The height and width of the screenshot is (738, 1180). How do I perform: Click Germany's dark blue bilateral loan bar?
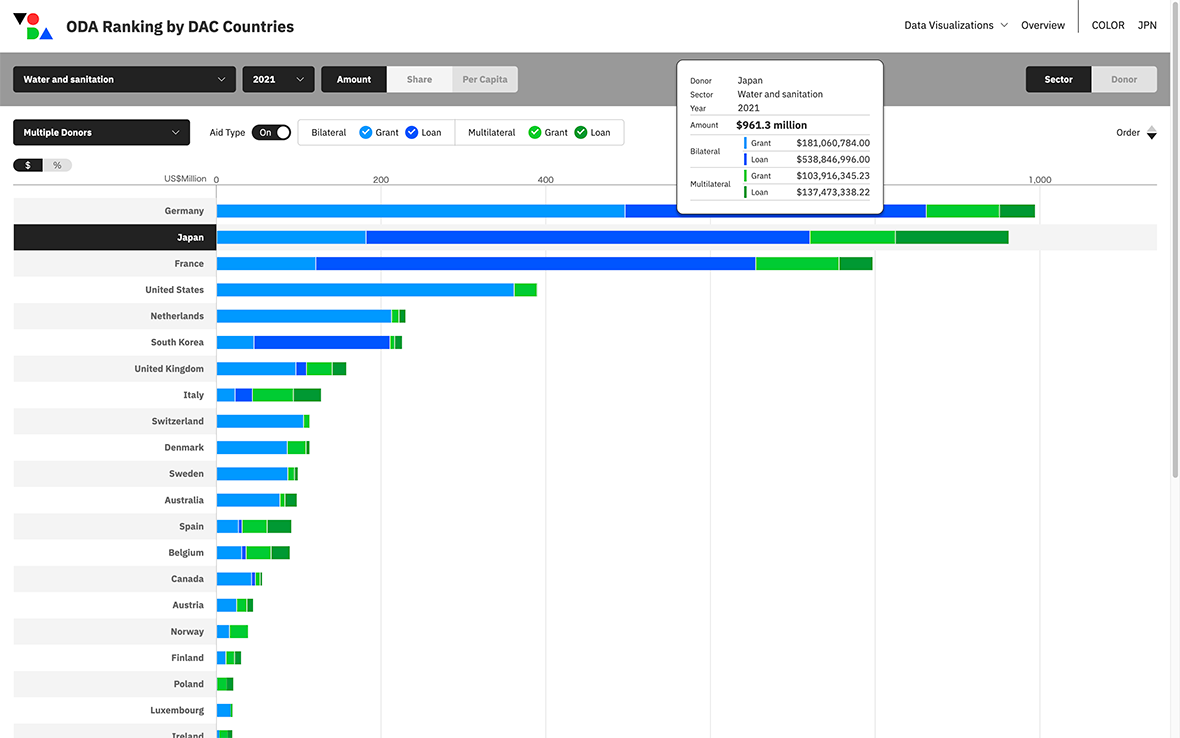775,211
